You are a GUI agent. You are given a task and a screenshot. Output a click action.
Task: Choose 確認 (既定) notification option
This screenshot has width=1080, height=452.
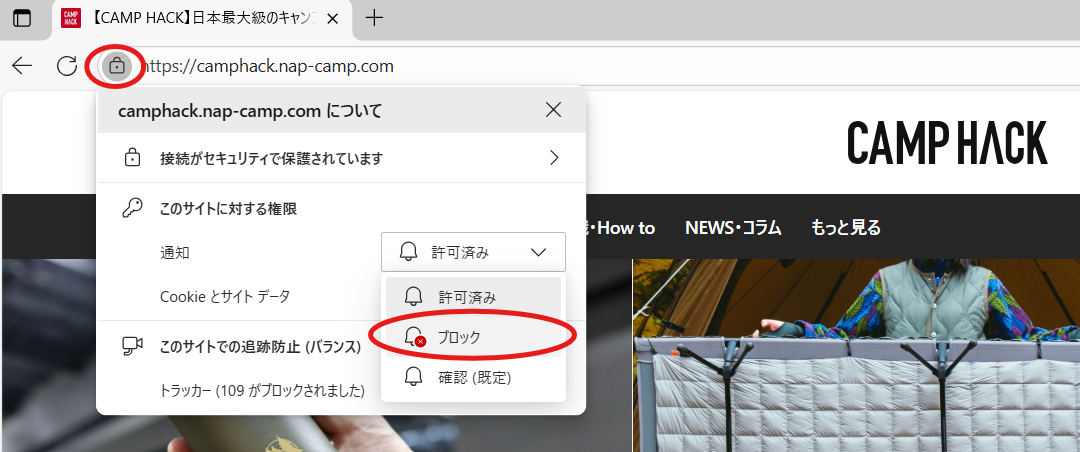(x=473, y=377)
